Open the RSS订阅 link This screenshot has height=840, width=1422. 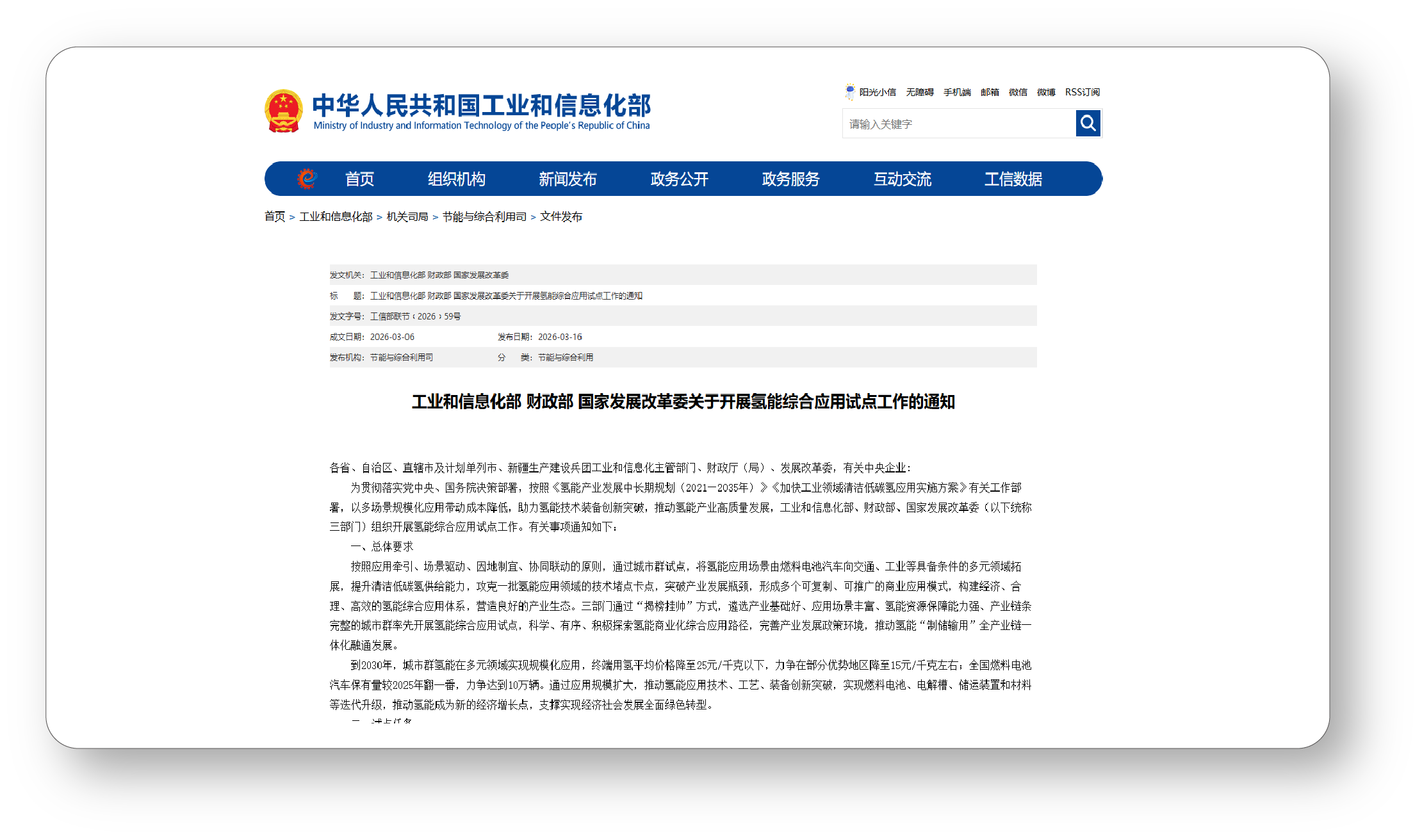[1082, 92]
